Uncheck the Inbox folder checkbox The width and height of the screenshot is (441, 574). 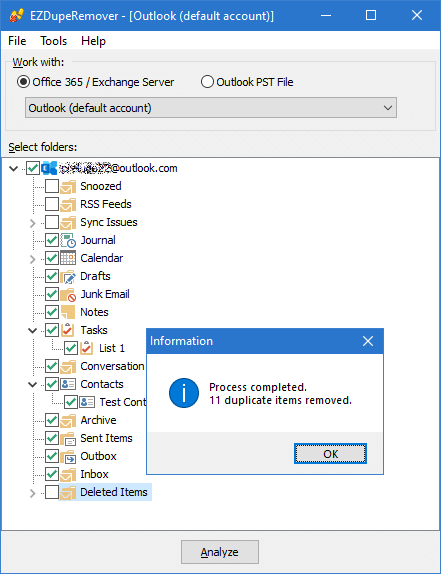[x=52, y=474]
